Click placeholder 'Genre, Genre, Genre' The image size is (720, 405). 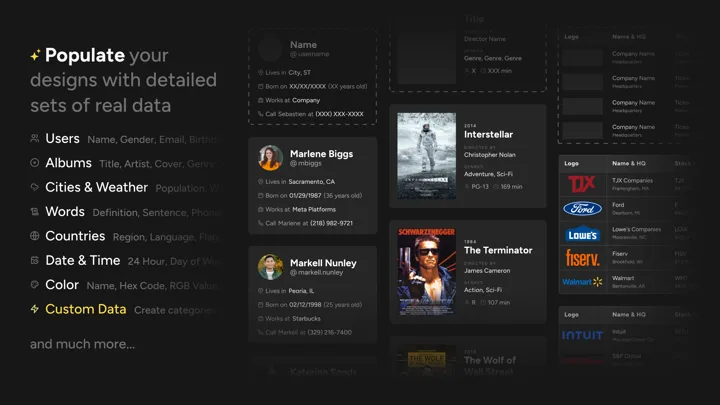coord(493,58)
